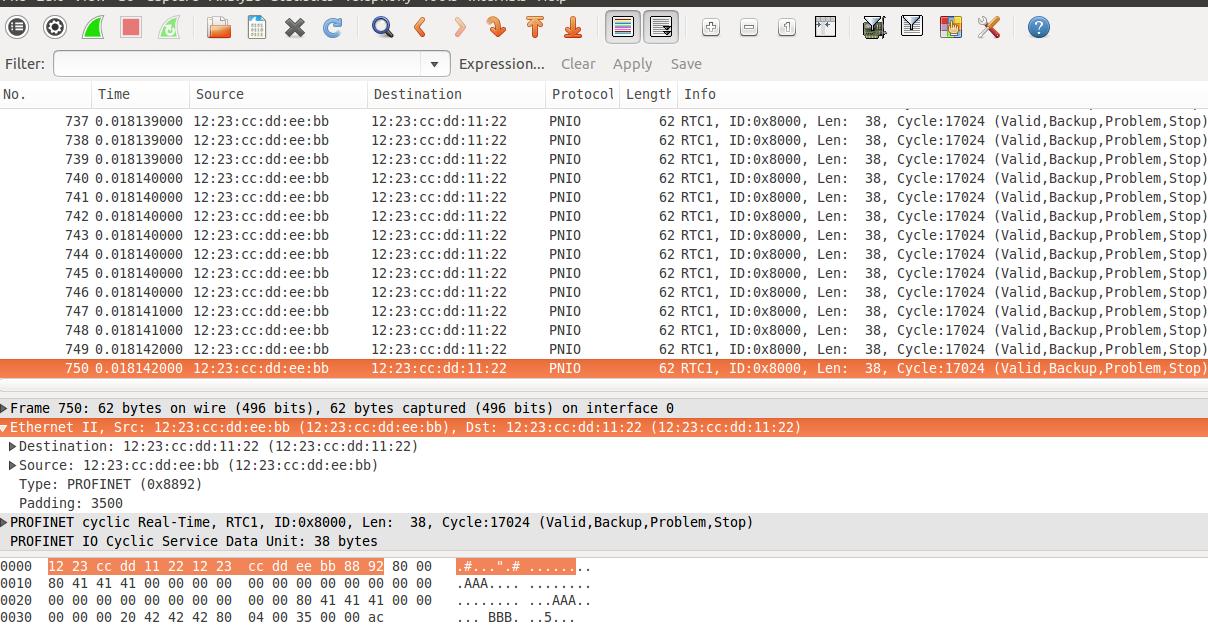Reload the current capture file
This screenshot has height=635, width=1208.
(x=333, y=27)
